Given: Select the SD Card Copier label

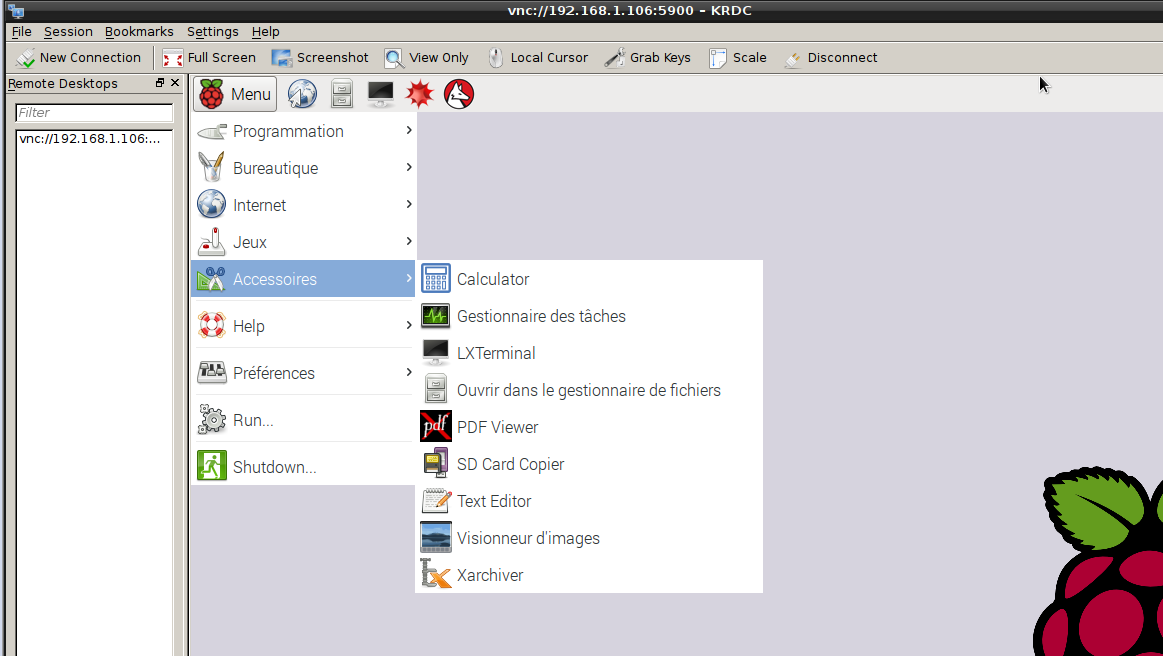Looking at the screenshot, I should (510, 465).
